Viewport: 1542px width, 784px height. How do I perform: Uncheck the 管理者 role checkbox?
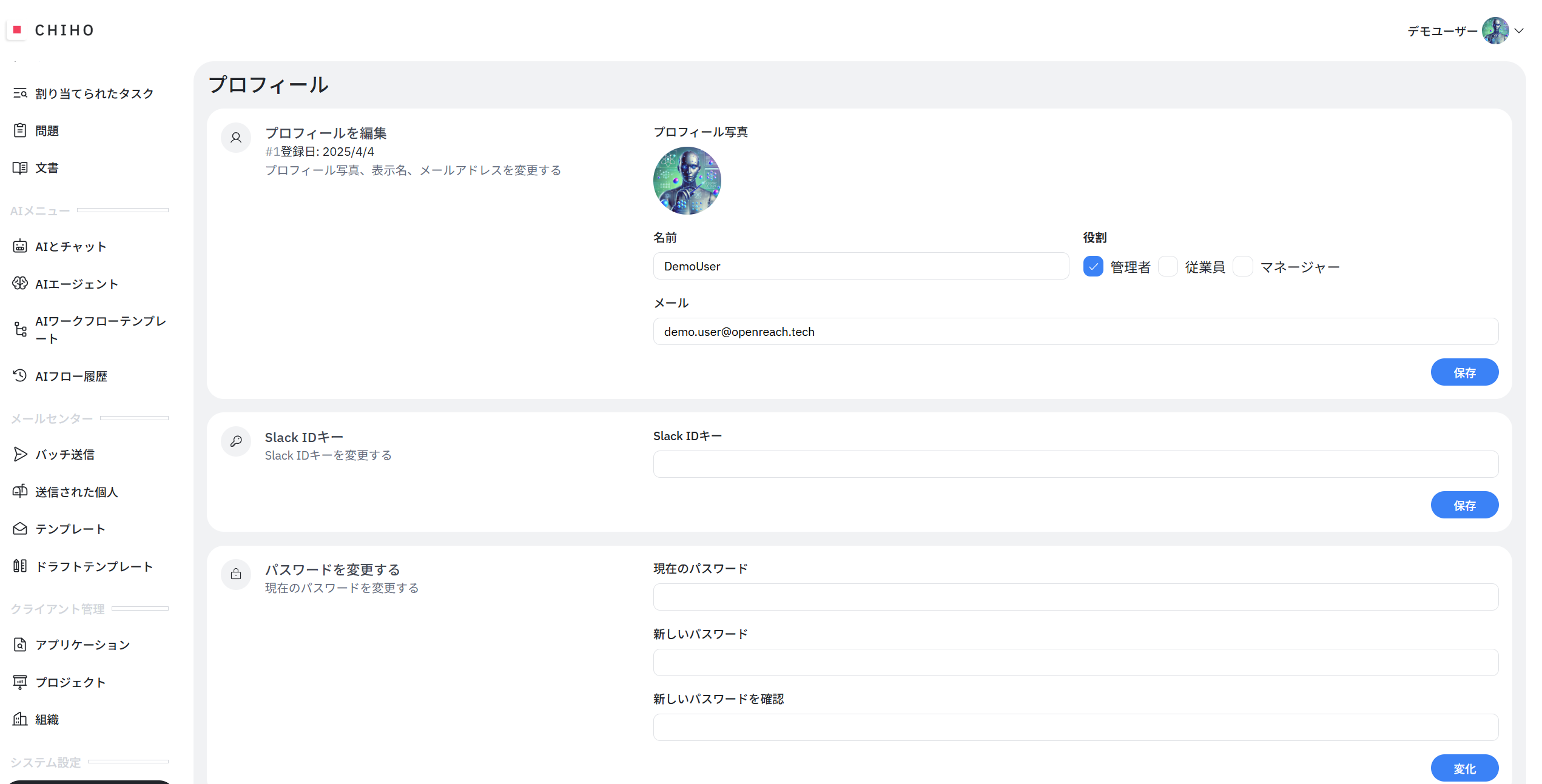click(1093, 266)
